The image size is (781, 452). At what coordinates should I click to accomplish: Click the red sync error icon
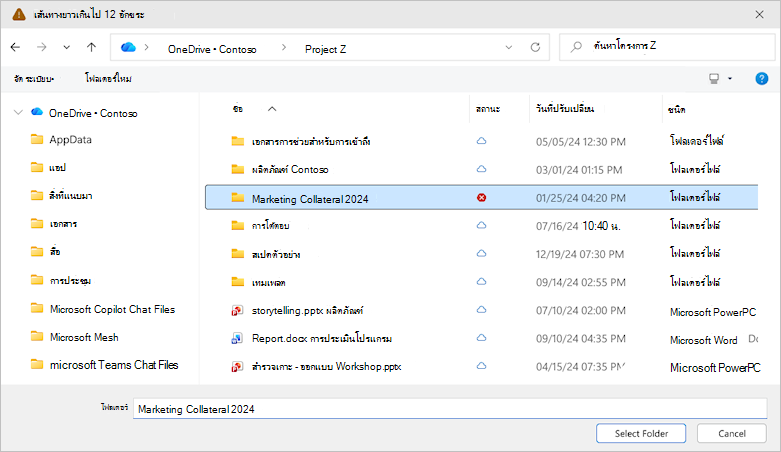(x=482, y=198)
